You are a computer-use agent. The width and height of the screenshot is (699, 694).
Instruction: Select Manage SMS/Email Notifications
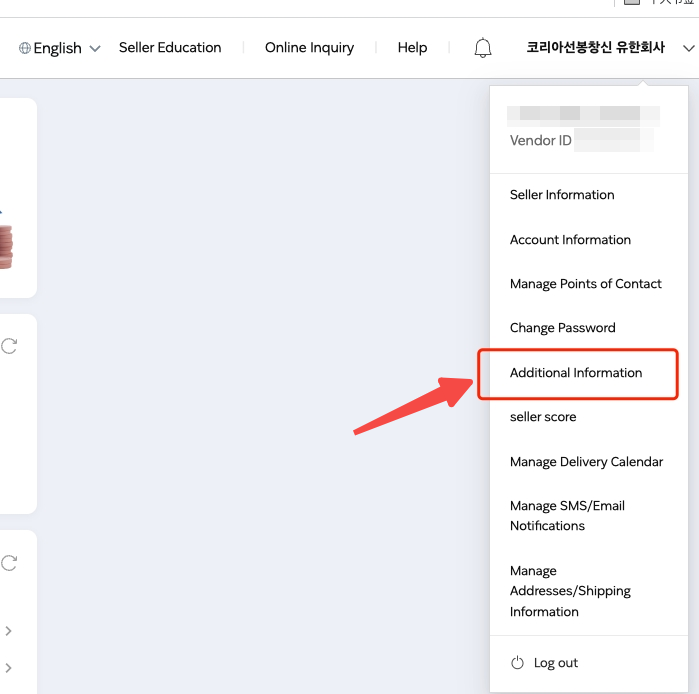(567, 516)
